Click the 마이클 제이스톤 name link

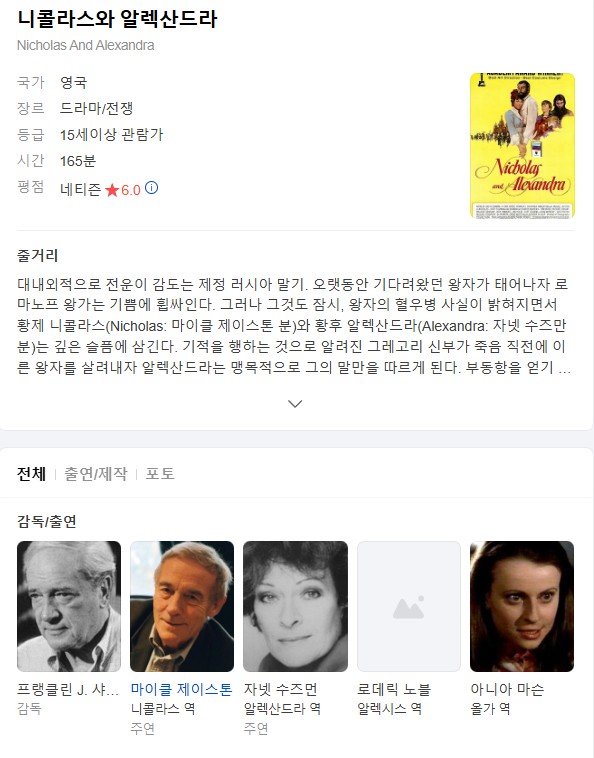(182, 689)
